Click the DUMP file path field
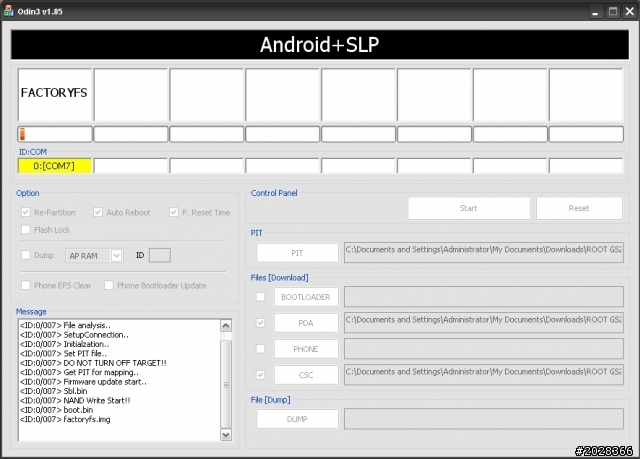The image size is (640, 459). [x=484, y=419]
